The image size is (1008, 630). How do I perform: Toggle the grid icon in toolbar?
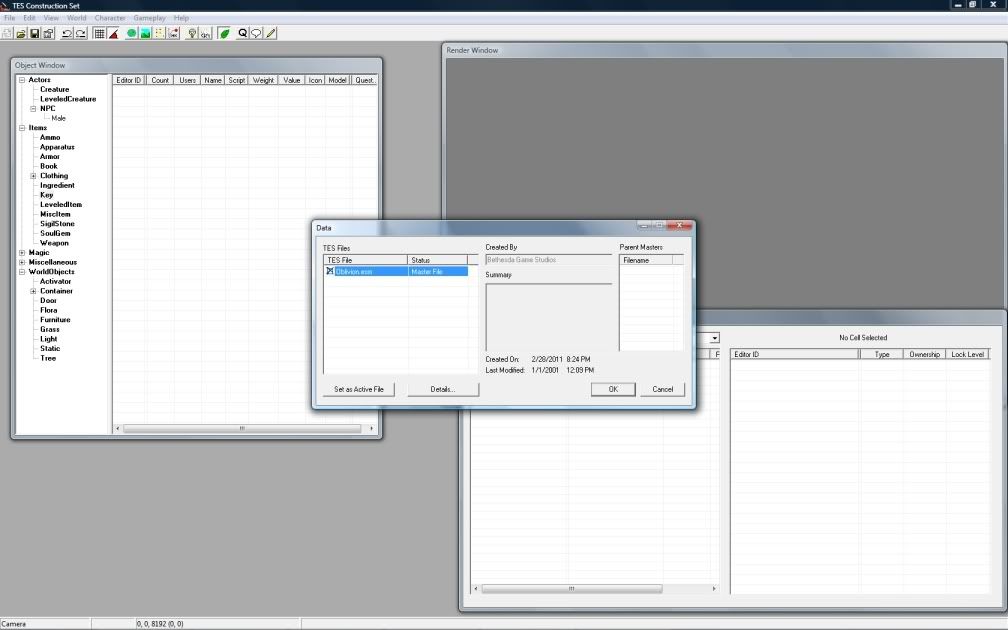tap(99, 34)
